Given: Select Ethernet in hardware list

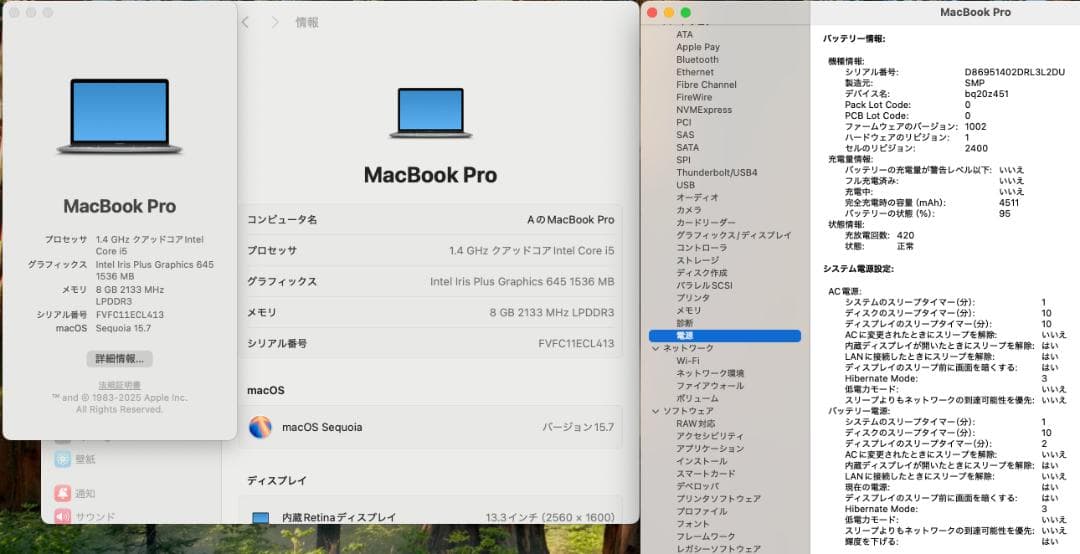Looking at the screenshot, I should [695, 72].
